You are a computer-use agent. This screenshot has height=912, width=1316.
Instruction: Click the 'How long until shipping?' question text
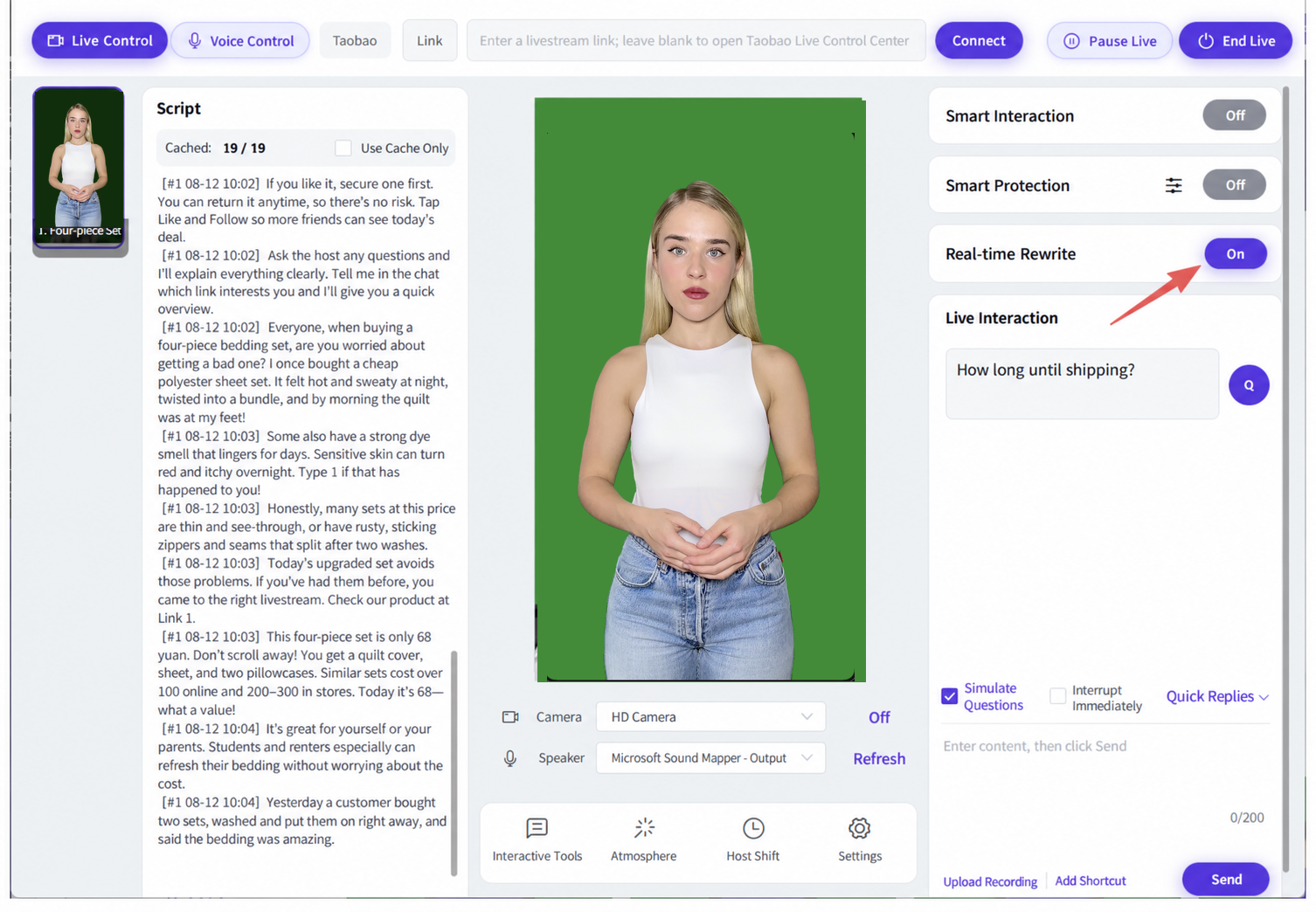tap(1045, 370)
